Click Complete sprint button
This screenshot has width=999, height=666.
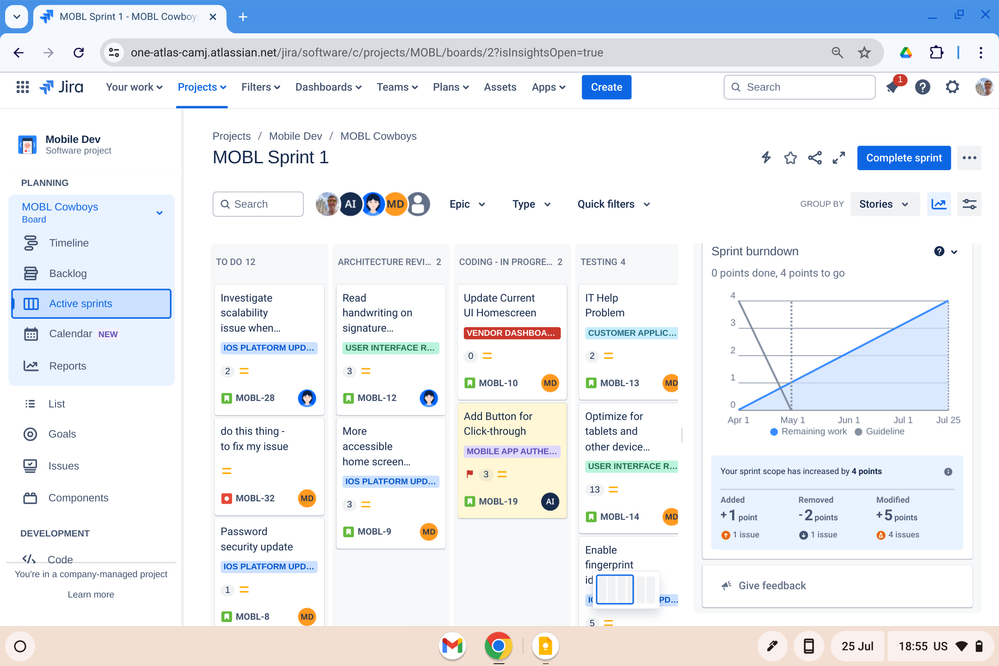click(903, 158)
